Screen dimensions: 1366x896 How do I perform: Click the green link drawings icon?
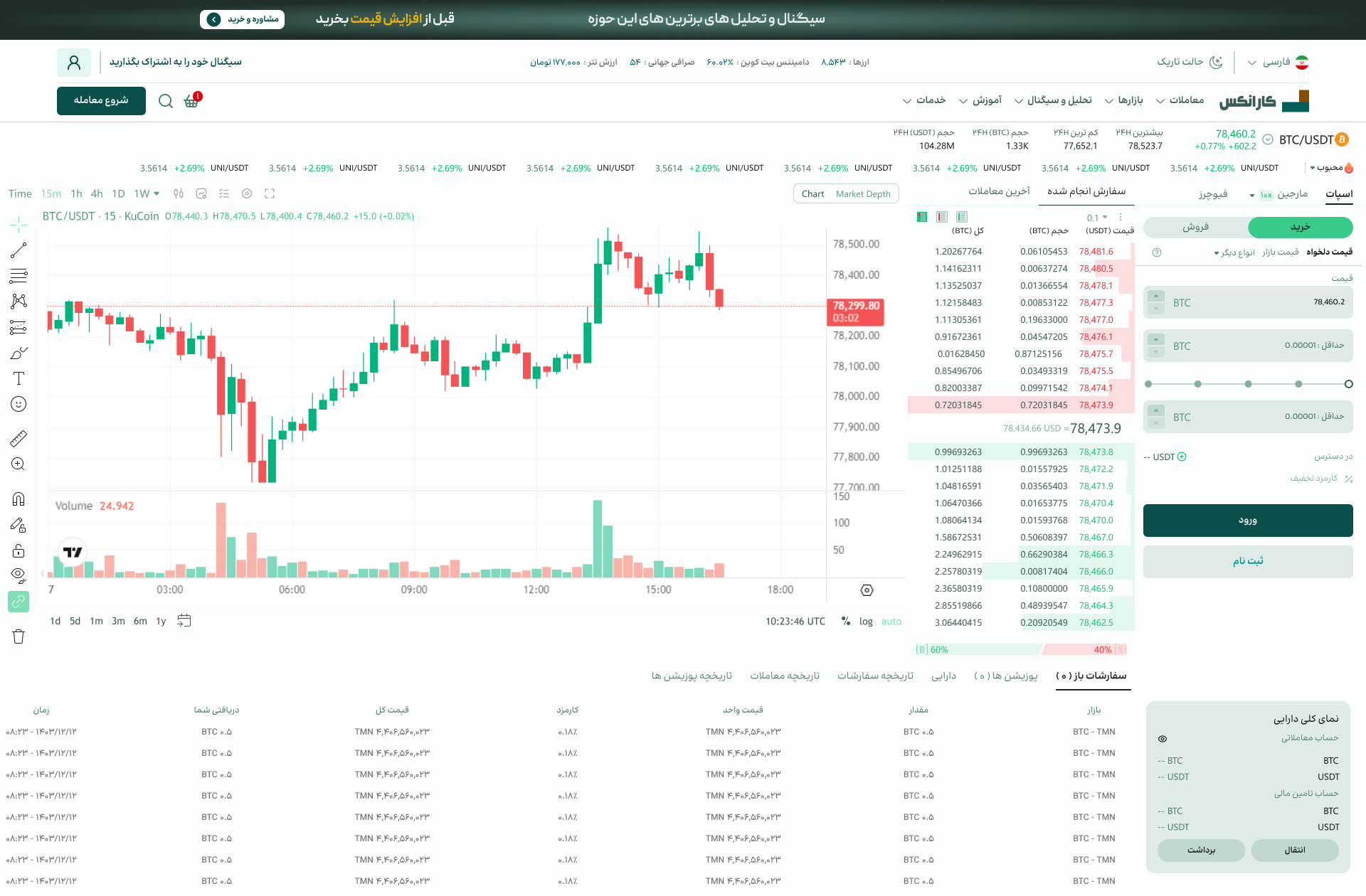pyautogui.click(x=18, y=602)
